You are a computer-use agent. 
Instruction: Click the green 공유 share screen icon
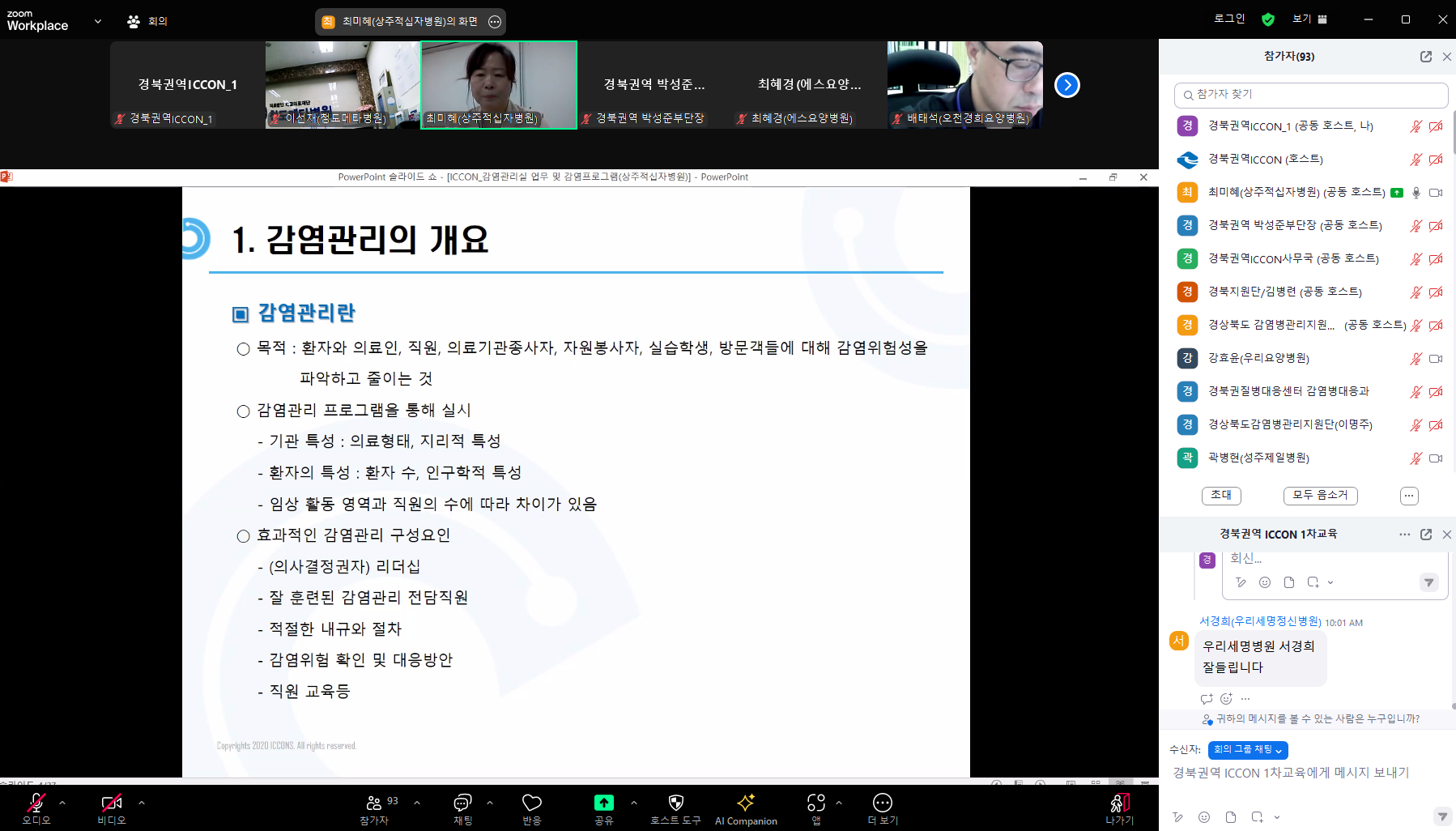pyautogui.click(x=604, y=803)
